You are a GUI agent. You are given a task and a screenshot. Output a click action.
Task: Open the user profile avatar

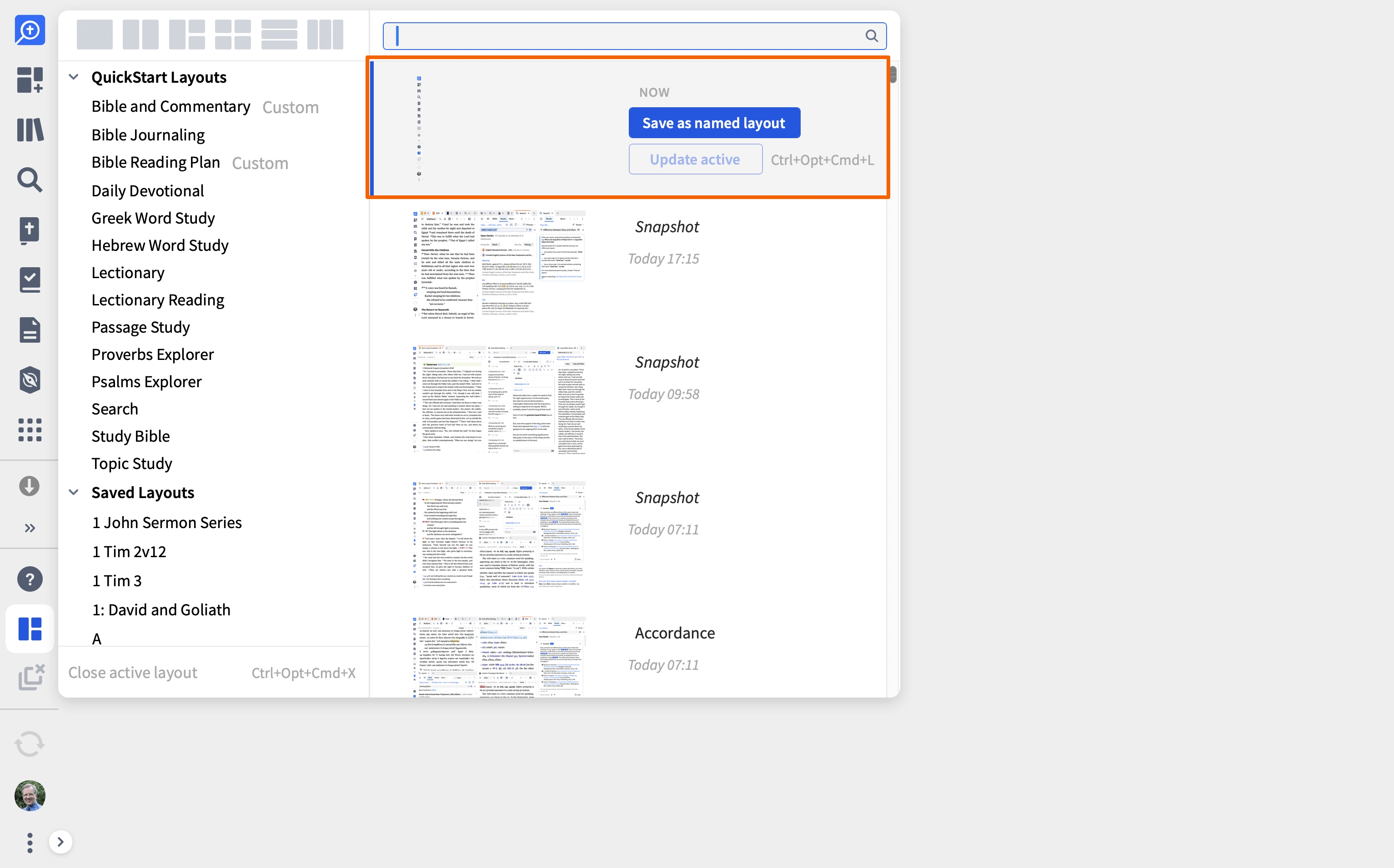click(30, 795)
